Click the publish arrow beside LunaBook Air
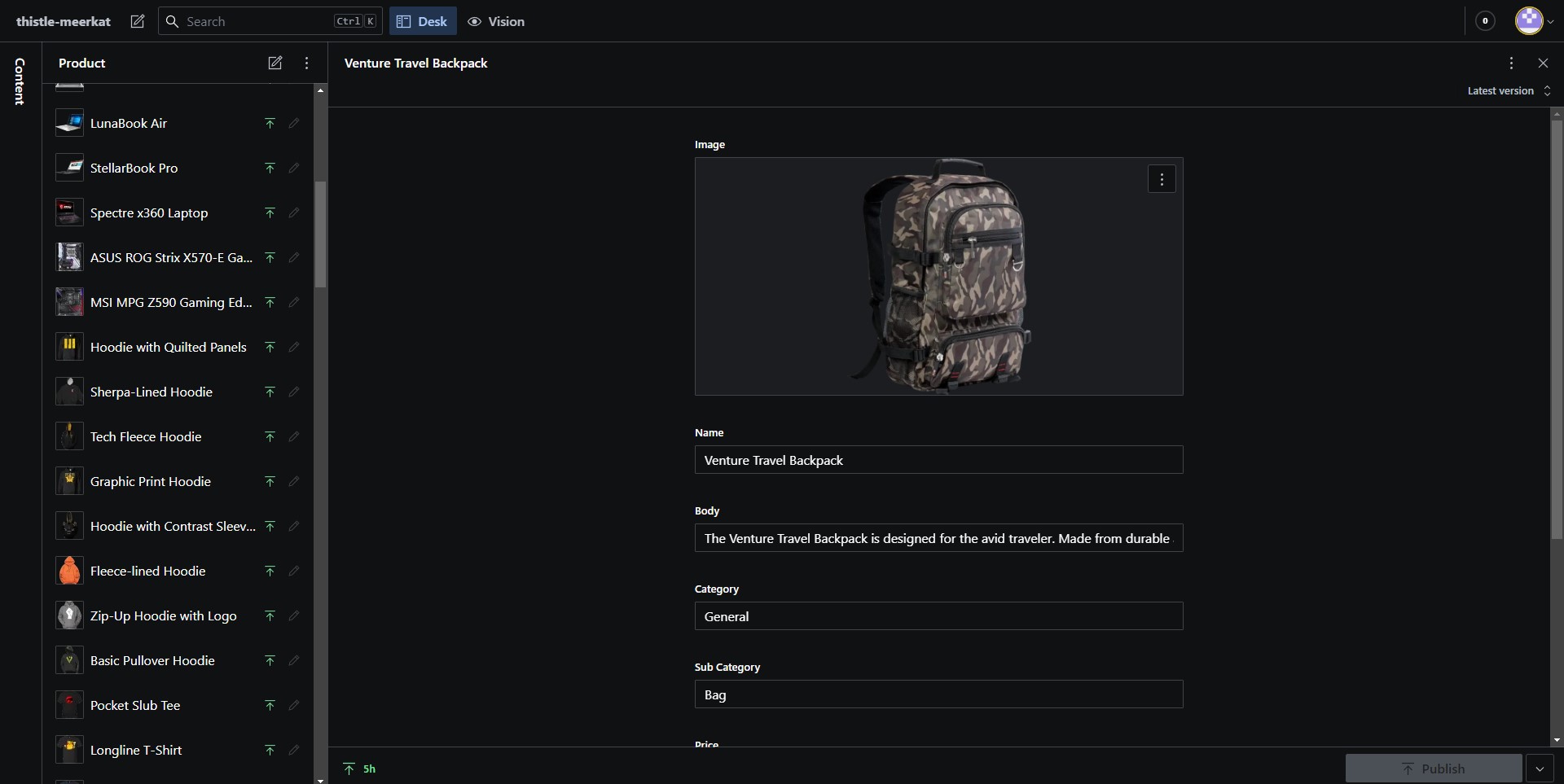Image resolution: width=1564 pixels, height=784 pixels. (x=270, y=123)
